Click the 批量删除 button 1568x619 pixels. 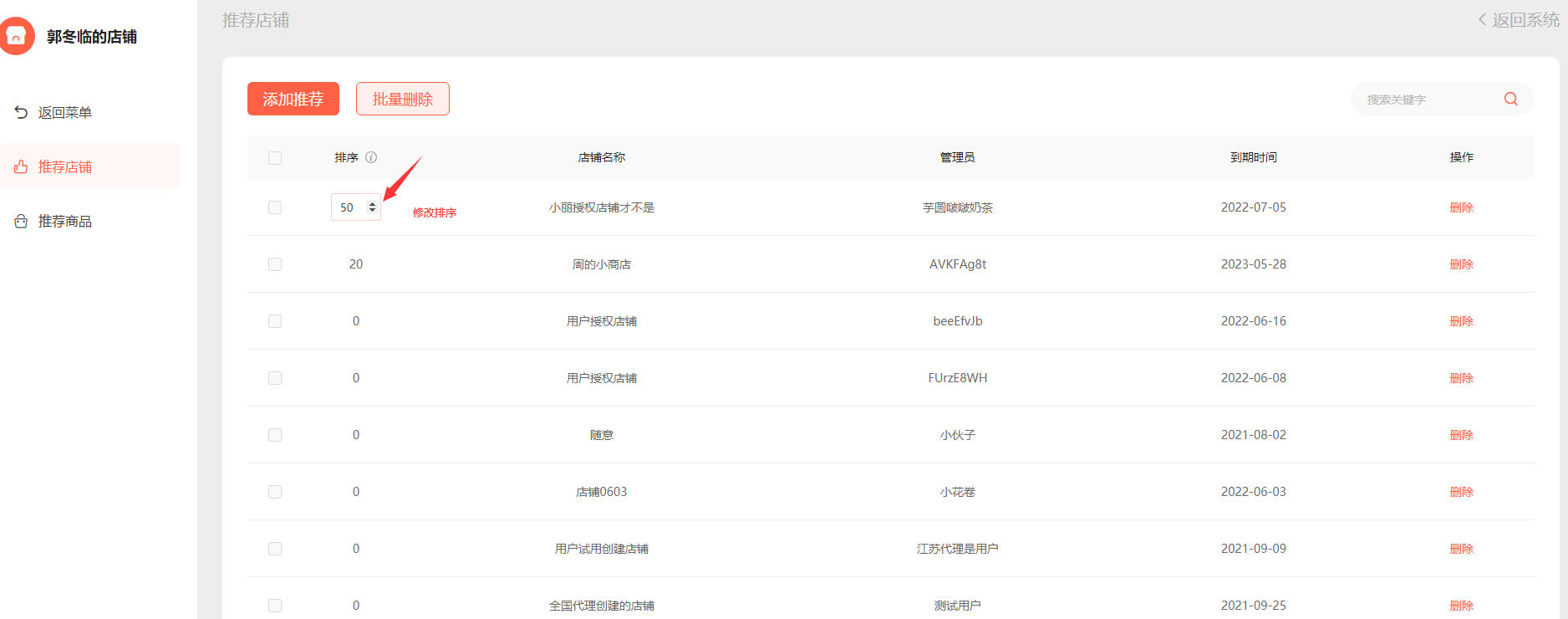tap(403, 99)
